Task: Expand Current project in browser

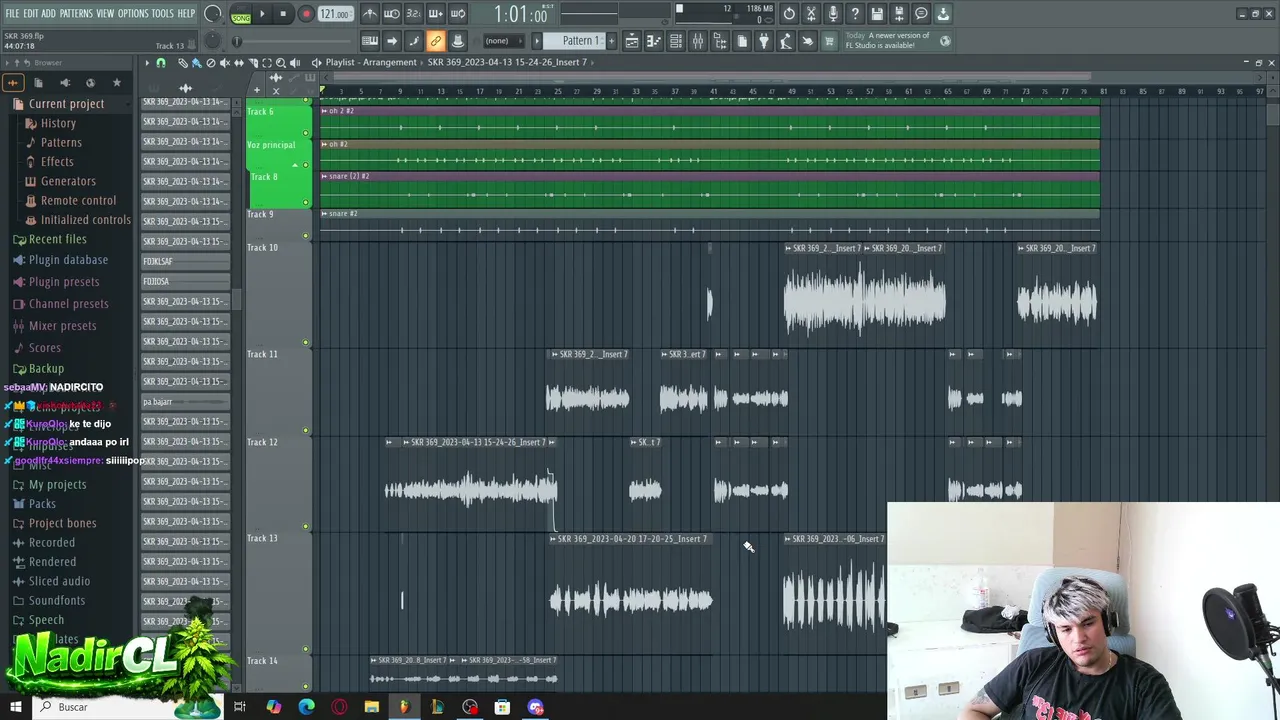Action: pos(66,104)
